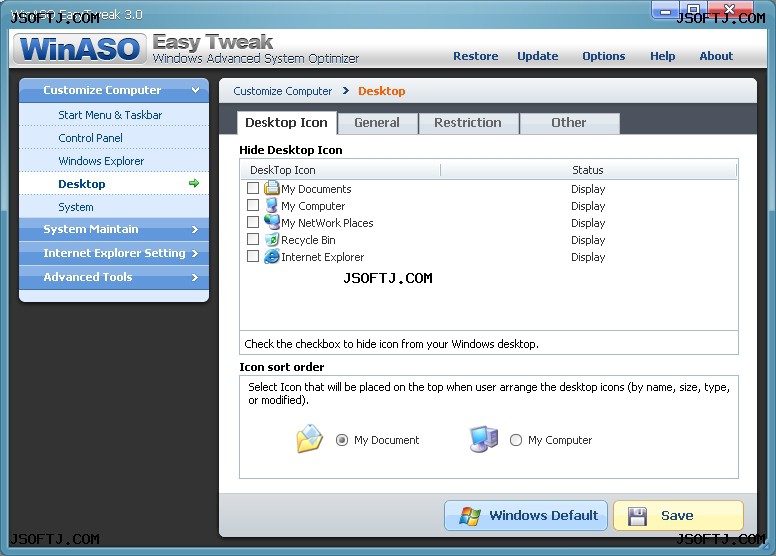
Task: Open the Help menu
Action: [662, 56]
